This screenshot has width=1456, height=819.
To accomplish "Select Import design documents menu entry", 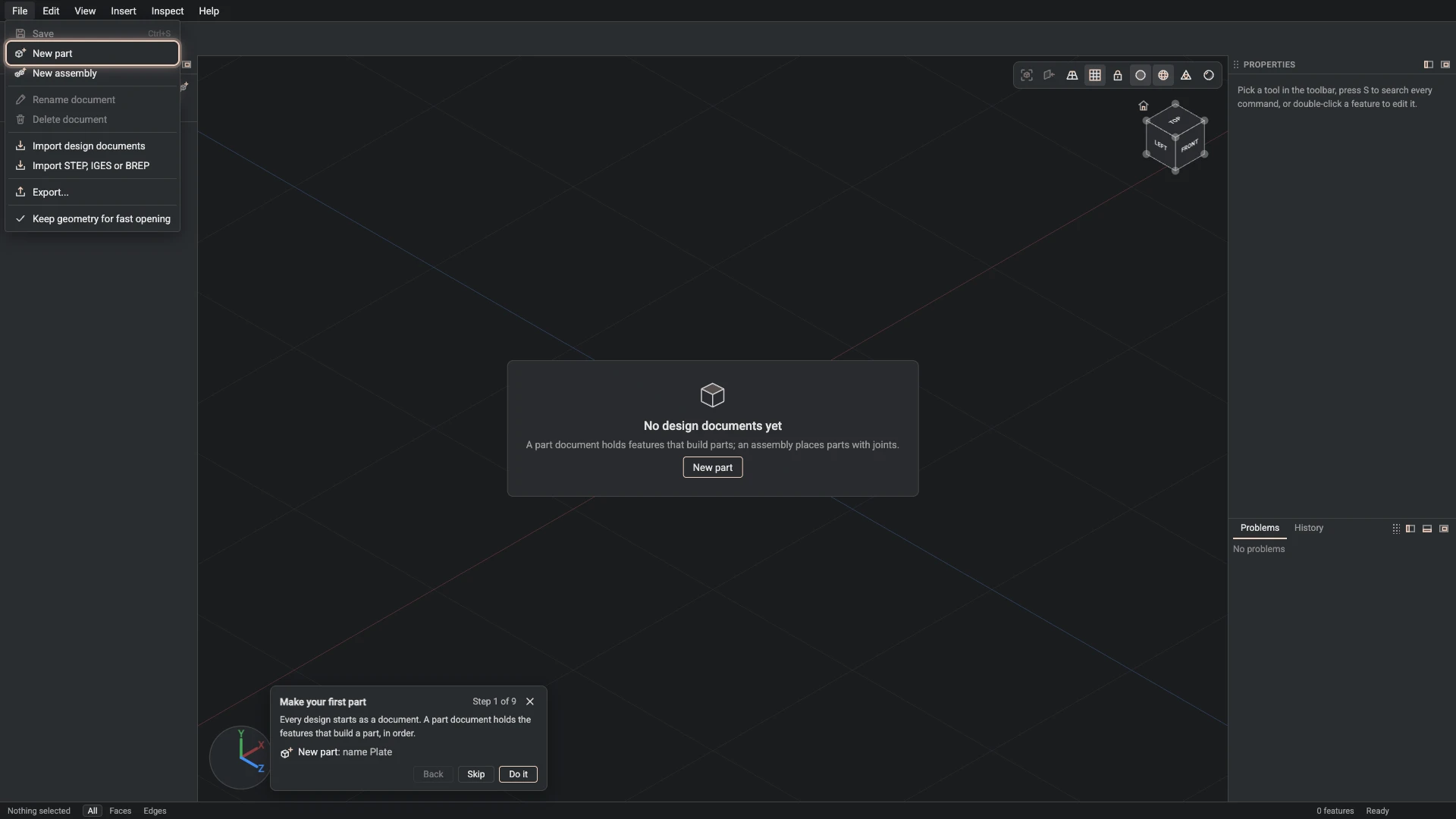I will coord(93,146).
